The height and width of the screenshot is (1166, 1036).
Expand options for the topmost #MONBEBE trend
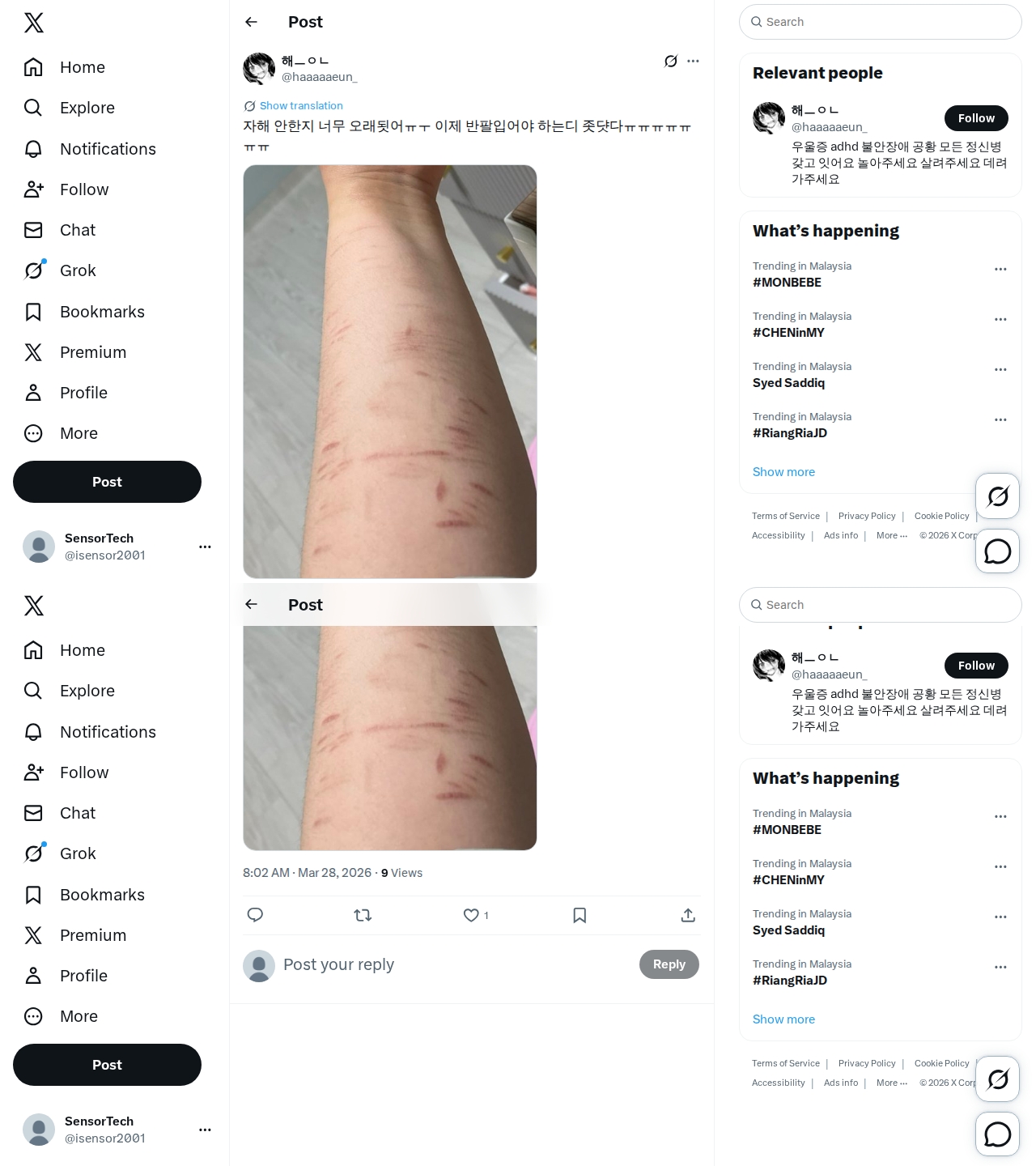(1000, 269)
